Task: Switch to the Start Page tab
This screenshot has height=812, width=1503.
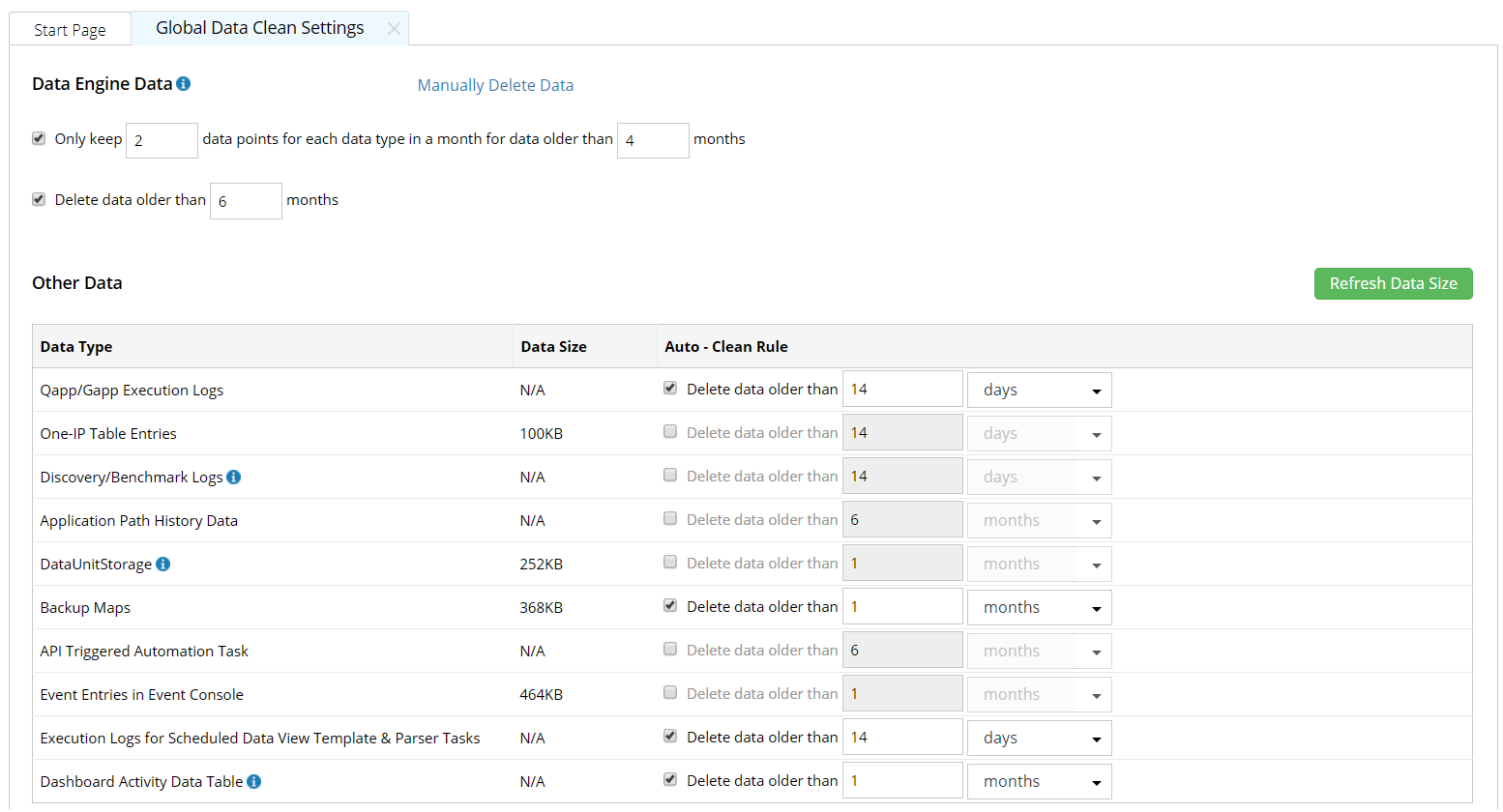Action: [70, 30]
